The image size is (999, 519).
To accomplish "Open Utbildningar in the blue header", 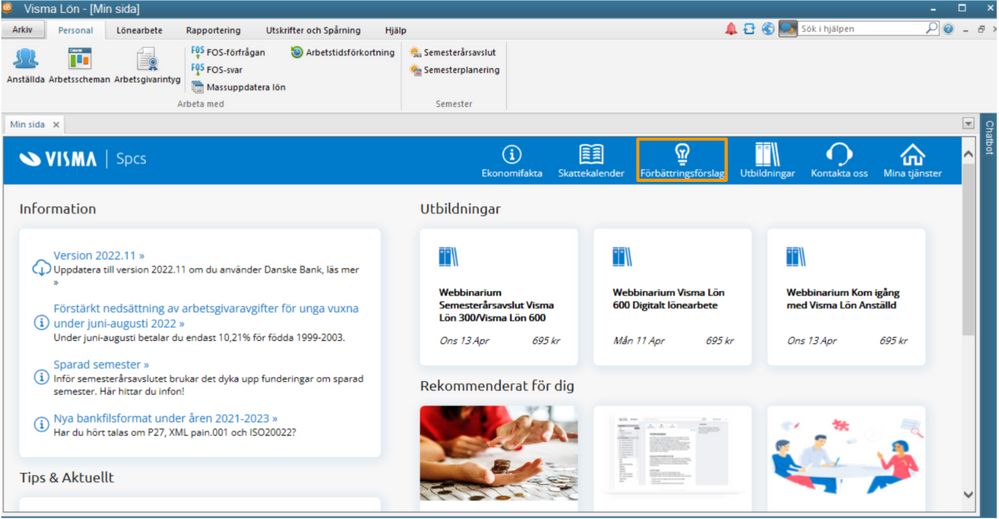I will coord(767,158).
